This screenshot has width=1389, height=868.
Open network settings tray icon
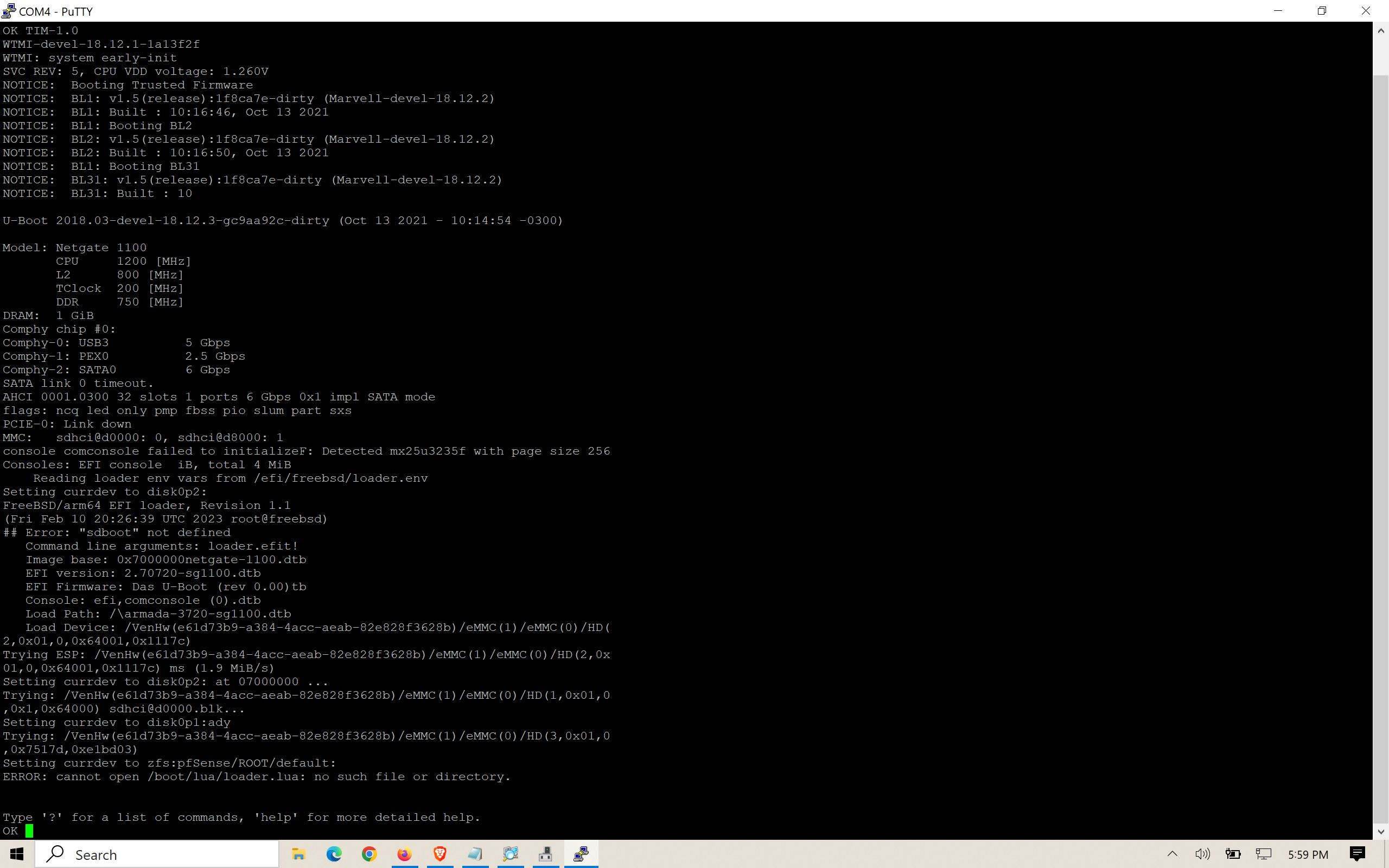point(1263,854)
